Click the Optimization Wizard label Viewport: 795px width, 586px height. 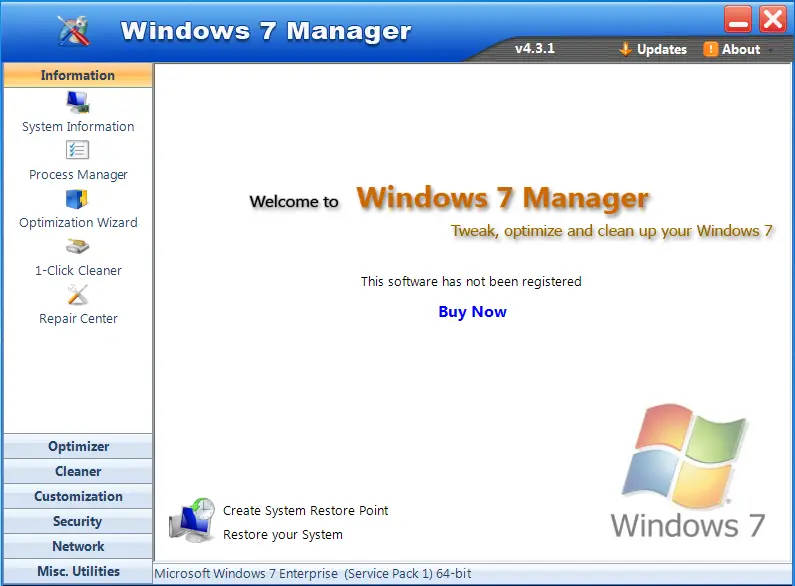click(x=78, y=223)
